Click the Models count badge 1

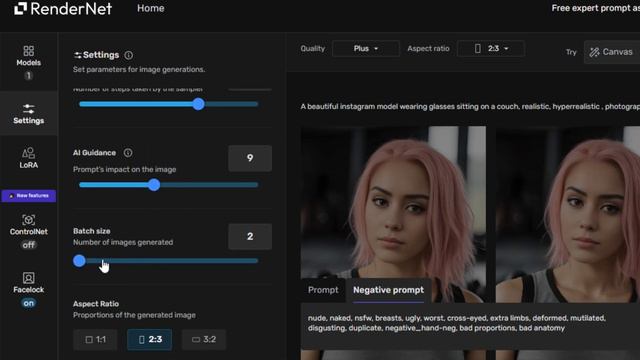coord(29,76)
